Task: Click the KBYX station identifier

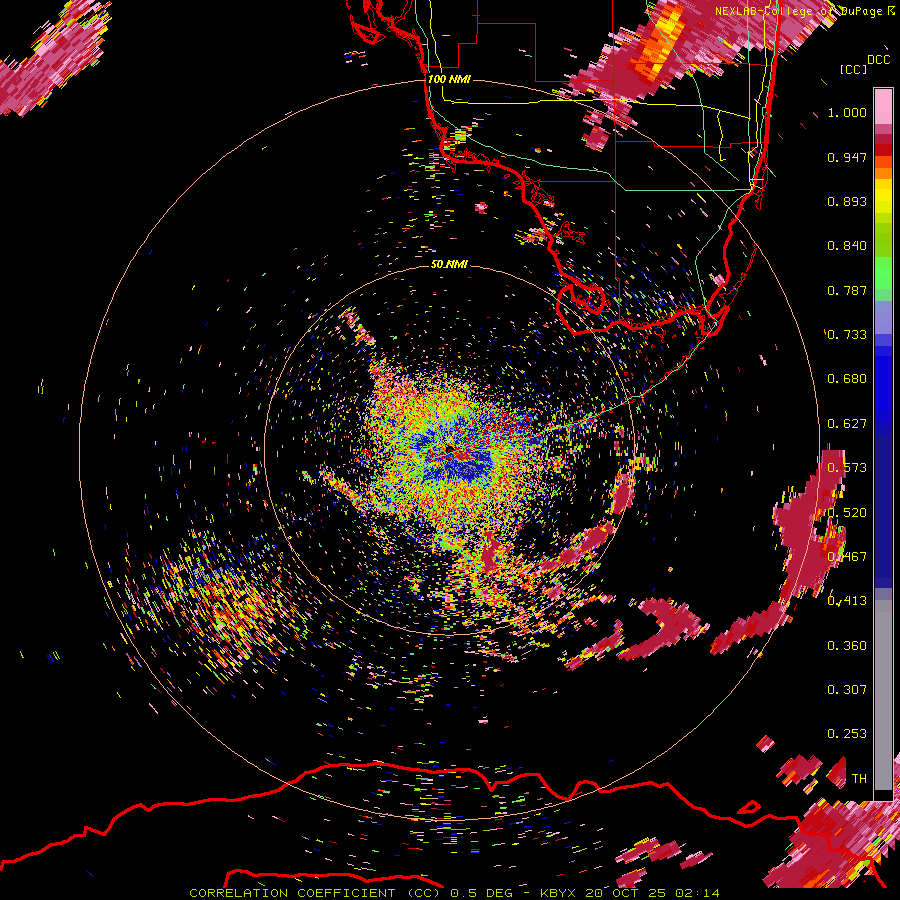Action: coord(558,893)
